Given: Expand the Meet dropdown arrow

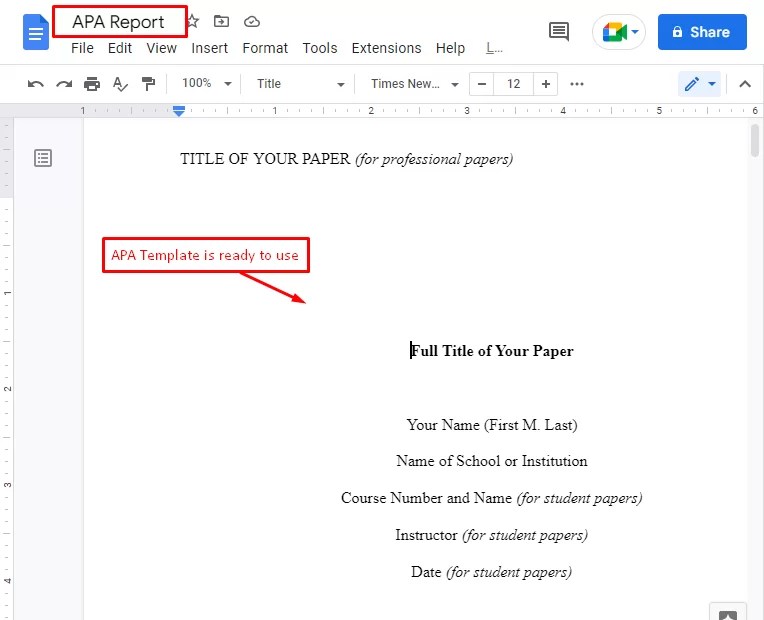Looking at the screenshot, I should [x=635, y=32].
